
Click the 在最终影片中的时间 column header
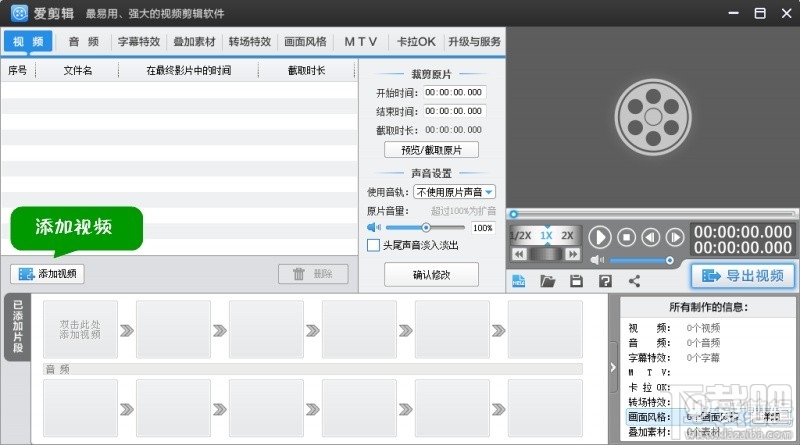point(189,70)
